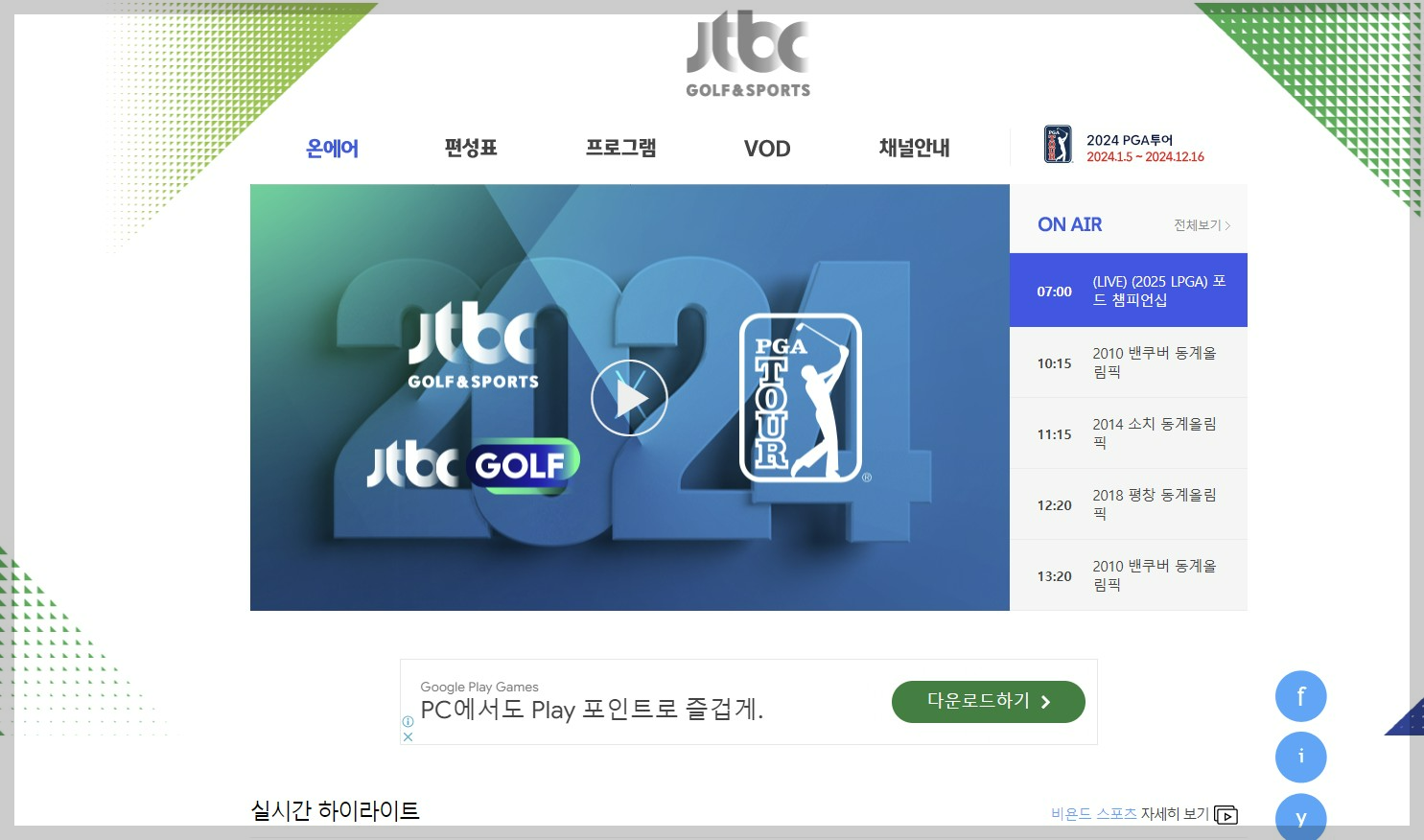This screenshot has height=840, width=1424.
Task: Open the 편성표 schedule menu
Action: coord(471,148)
